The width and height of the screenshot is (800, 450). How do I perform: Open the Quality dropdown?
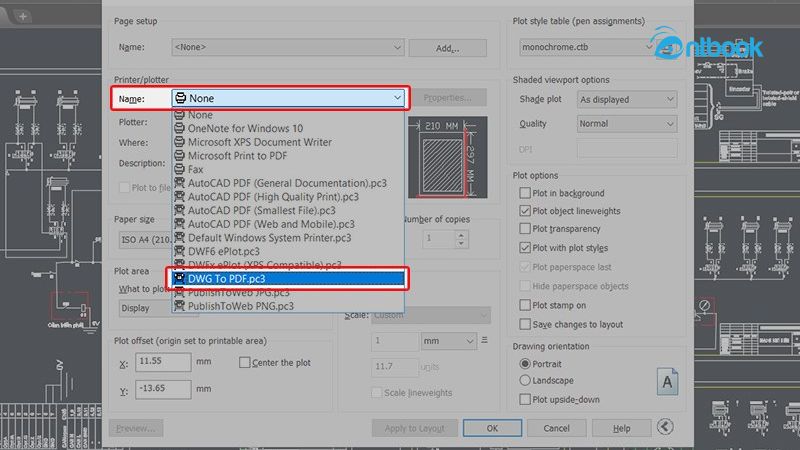coord(627,123)
